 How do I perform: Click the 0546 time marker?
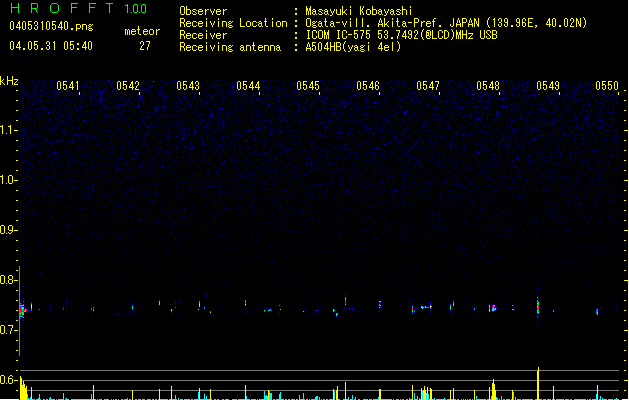point(368,86)
